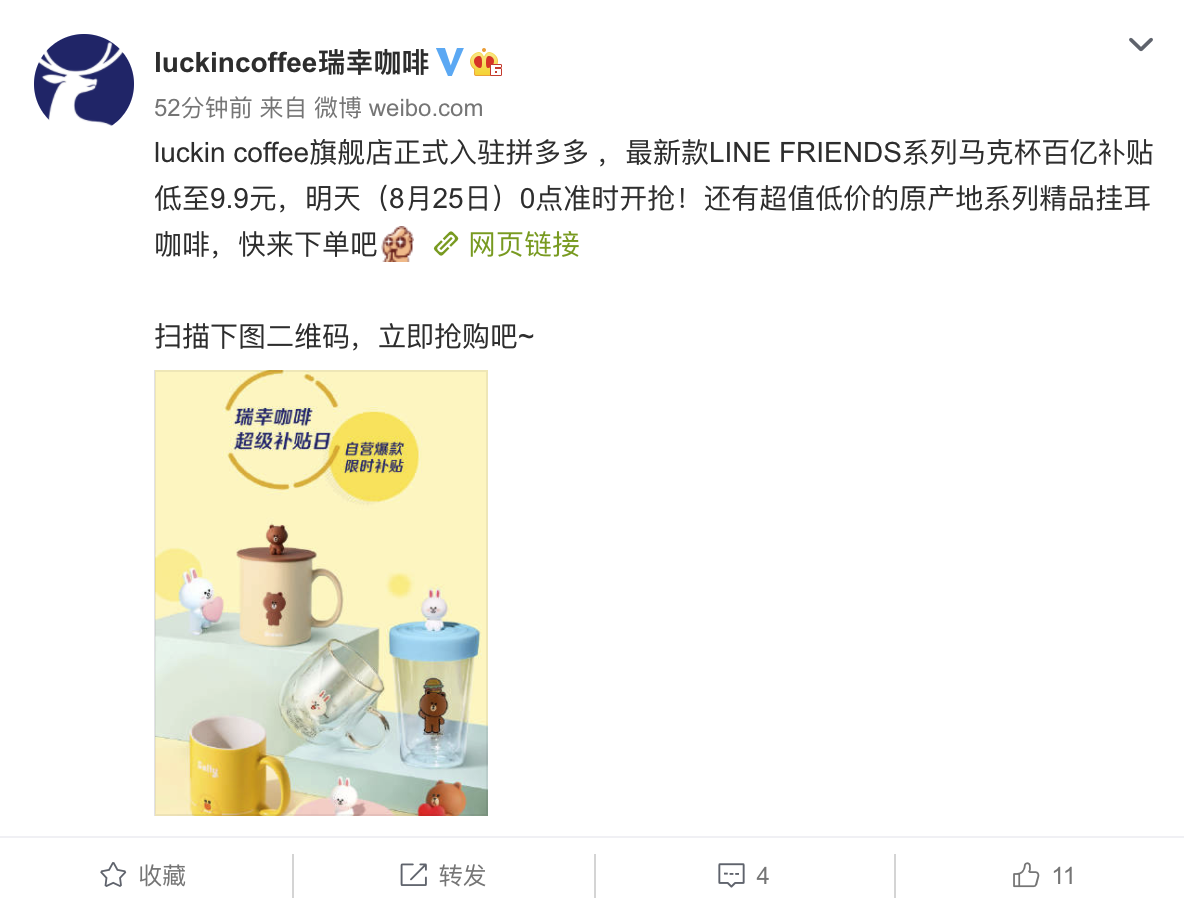Click the comment count 4
1184x910 pixels.
763,876
